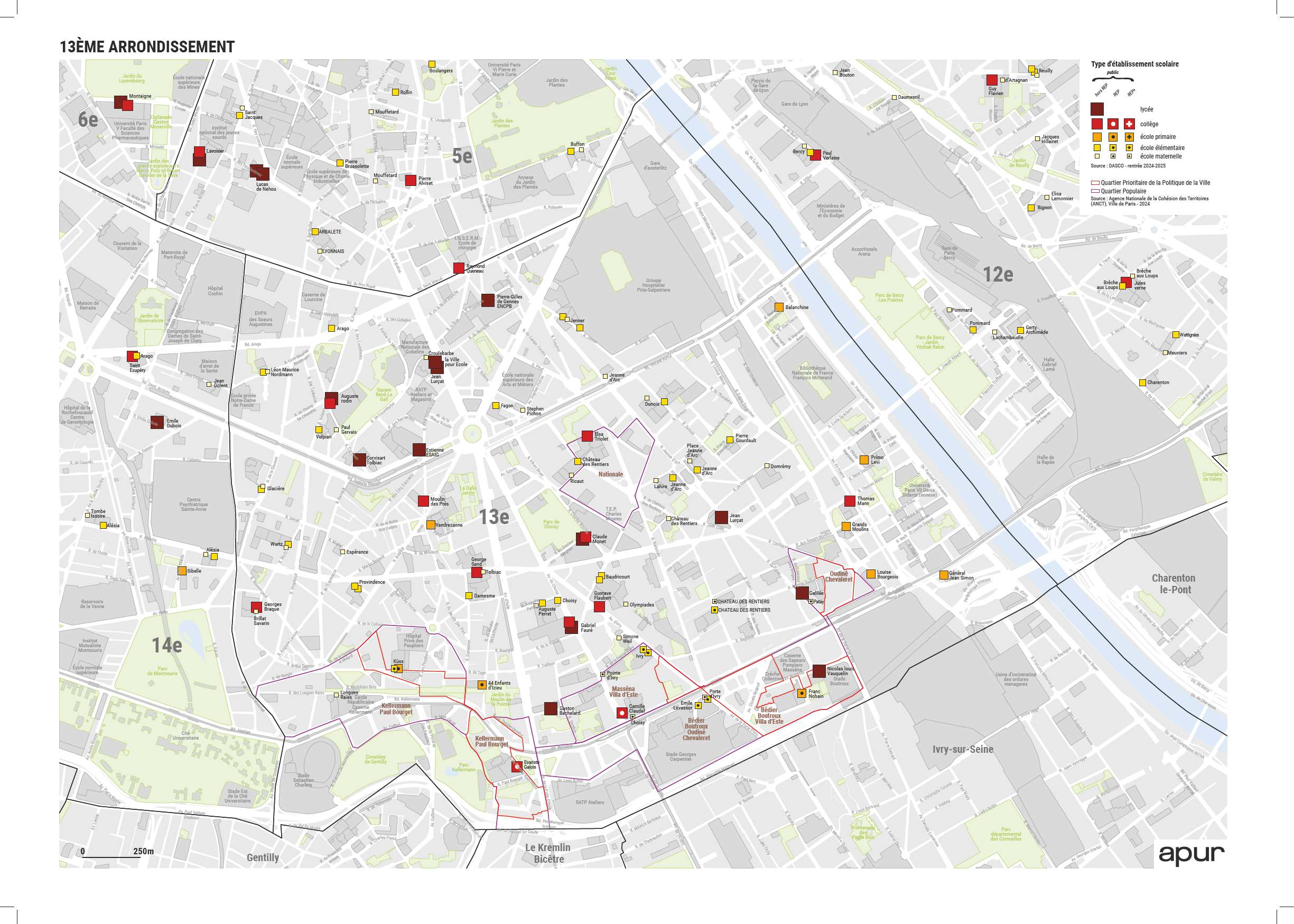
Task: Click the Gaston Bachelard lycée marker
Action: coord(550,708)
